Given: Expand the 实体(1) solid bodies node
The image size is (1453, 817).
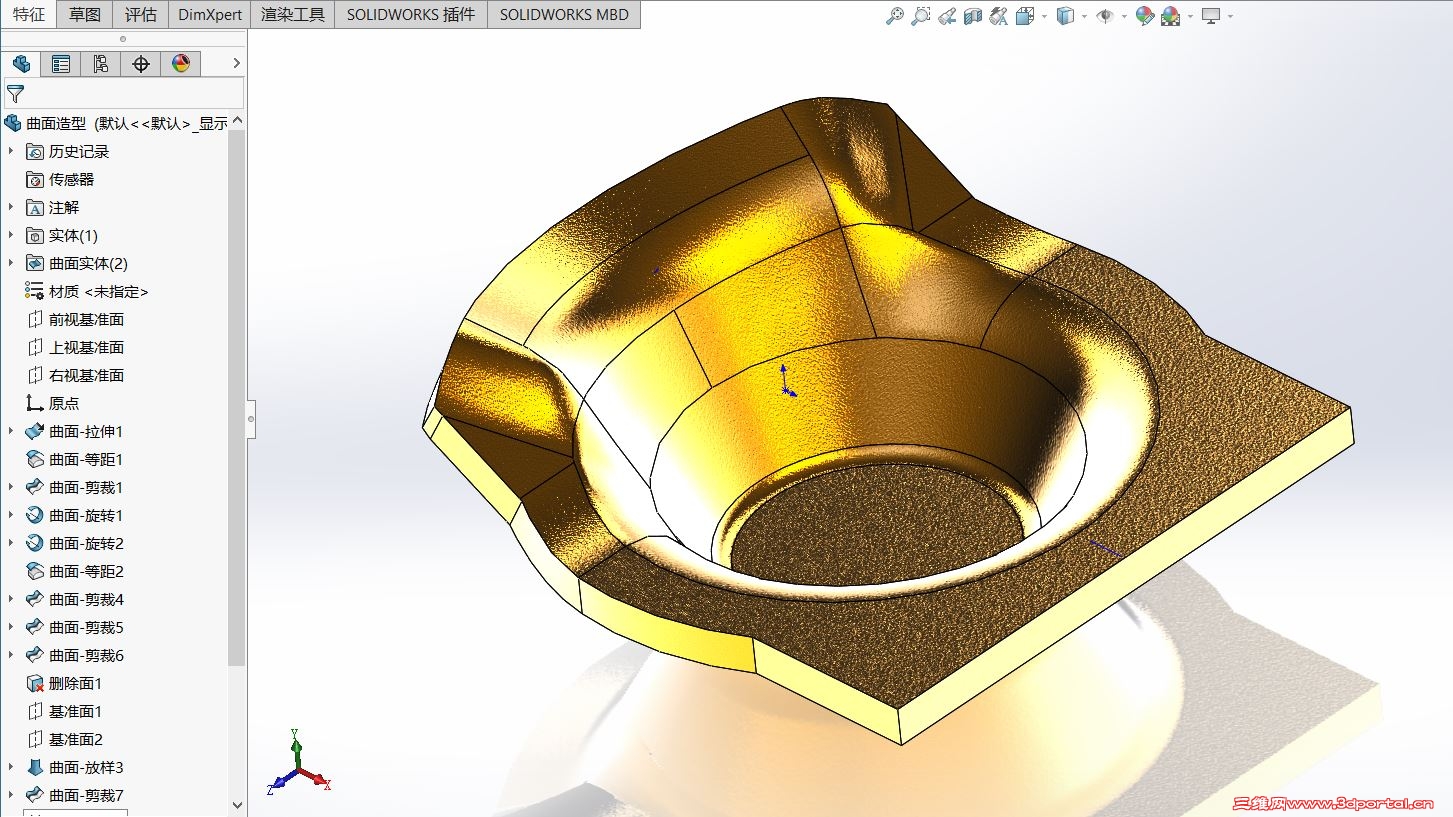Looking at the screenshot, I should (x=11, y=235).
